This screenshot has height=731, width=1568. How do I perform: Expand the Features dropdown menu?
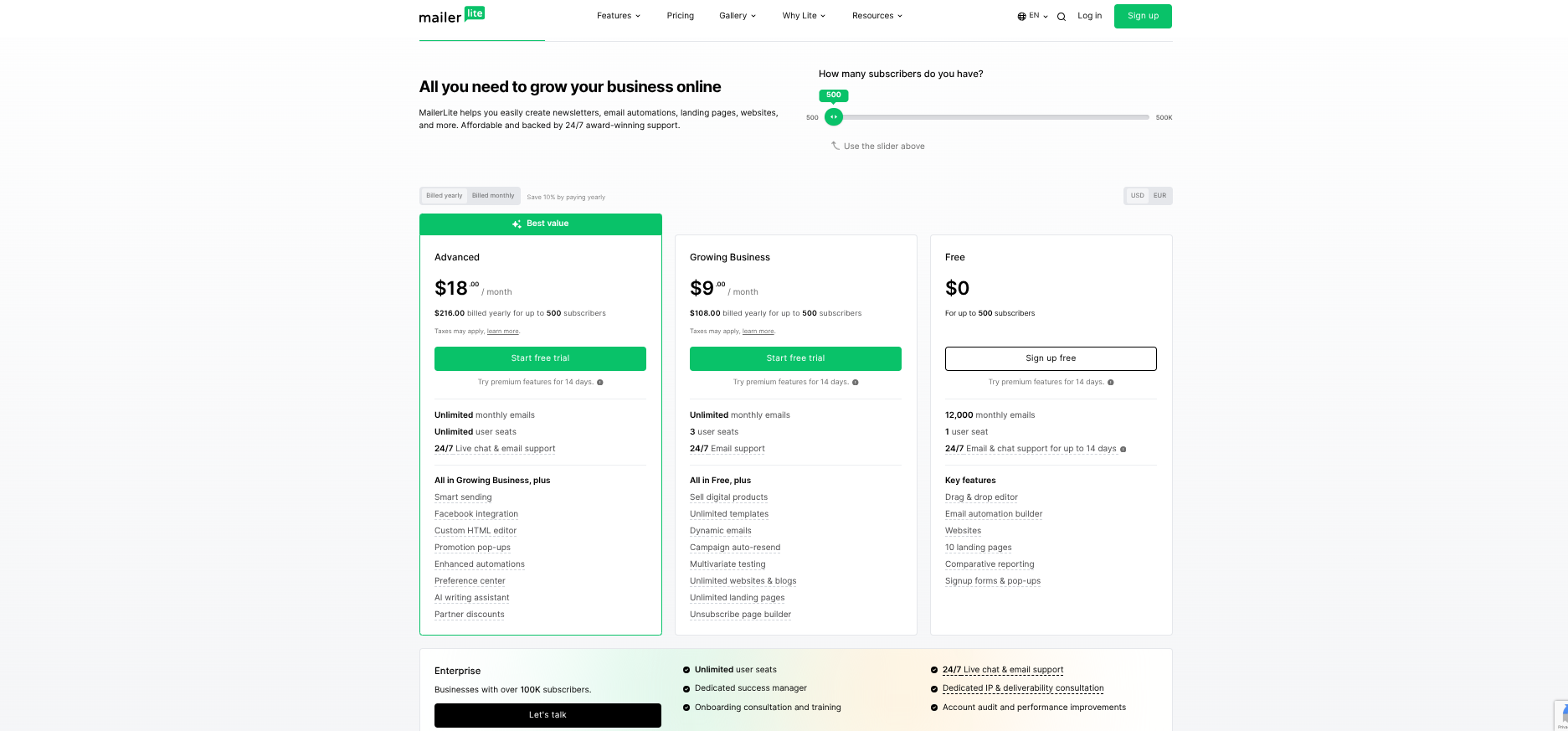(x=618, y=16)
